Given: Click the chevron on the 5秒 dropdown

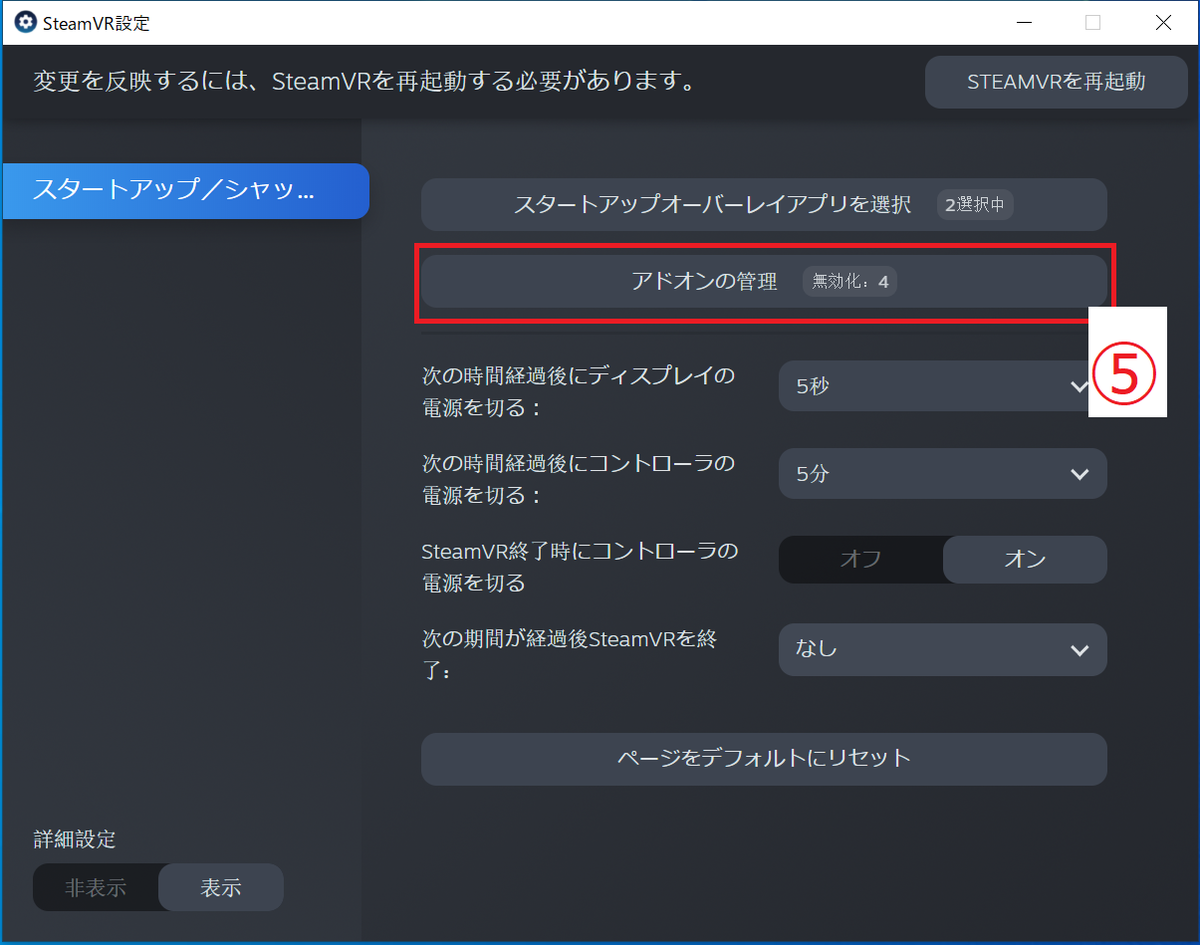Looking at the screenshot, I should [1079, 386].
